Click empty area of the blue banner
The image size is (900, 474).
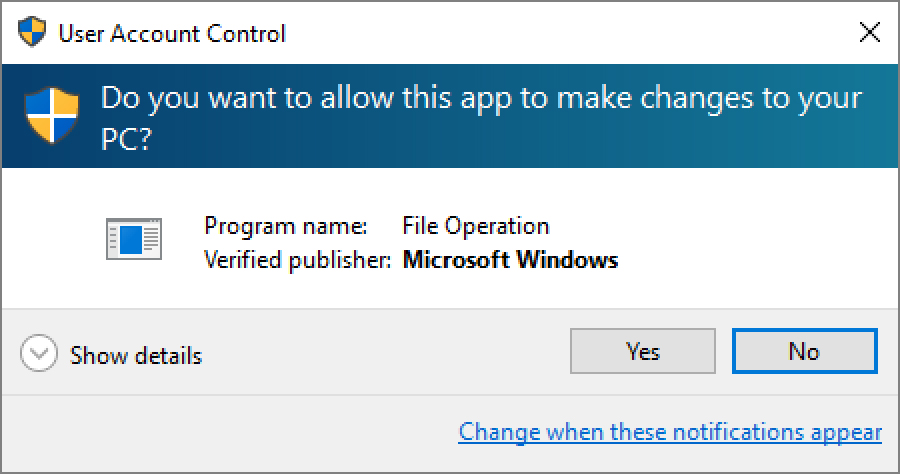tap(600, 142)
